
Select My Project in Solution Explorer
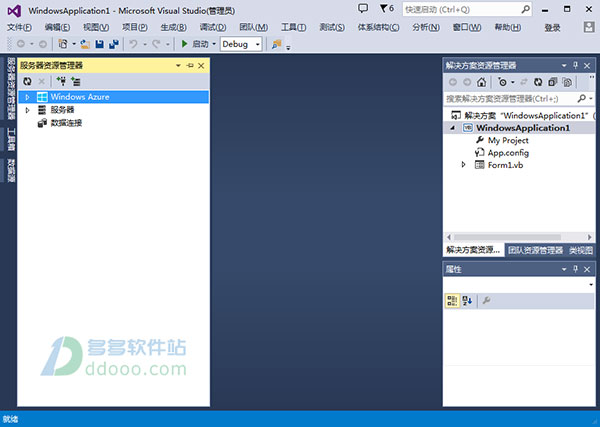pyautogui.click(x=508, y=140)
